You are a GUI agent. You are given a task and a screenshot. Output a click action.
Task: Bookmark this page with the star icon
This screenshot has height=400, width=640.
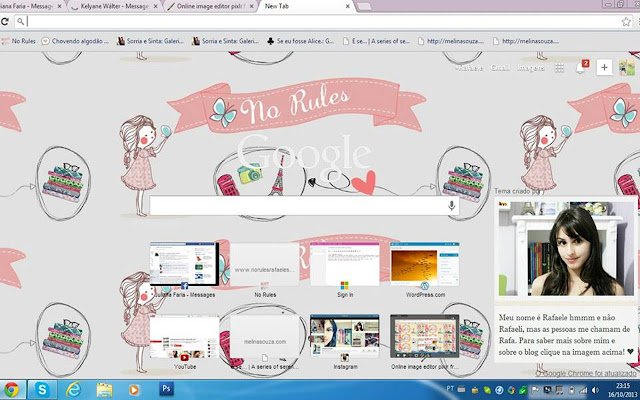[x=626, y=22]
